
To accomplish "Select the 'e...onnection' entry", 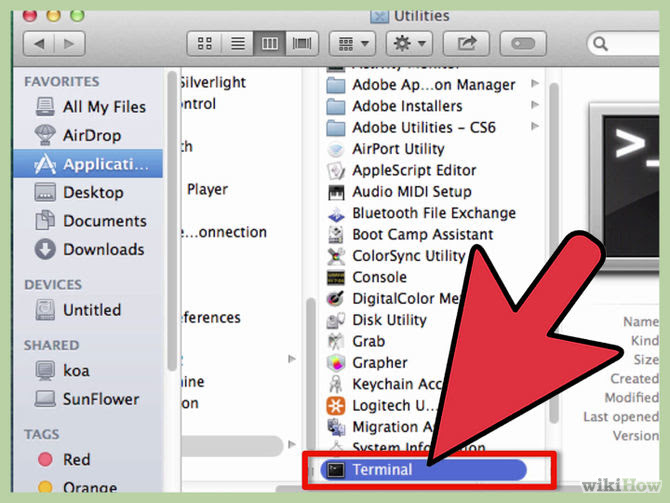I will coord(224,232).
